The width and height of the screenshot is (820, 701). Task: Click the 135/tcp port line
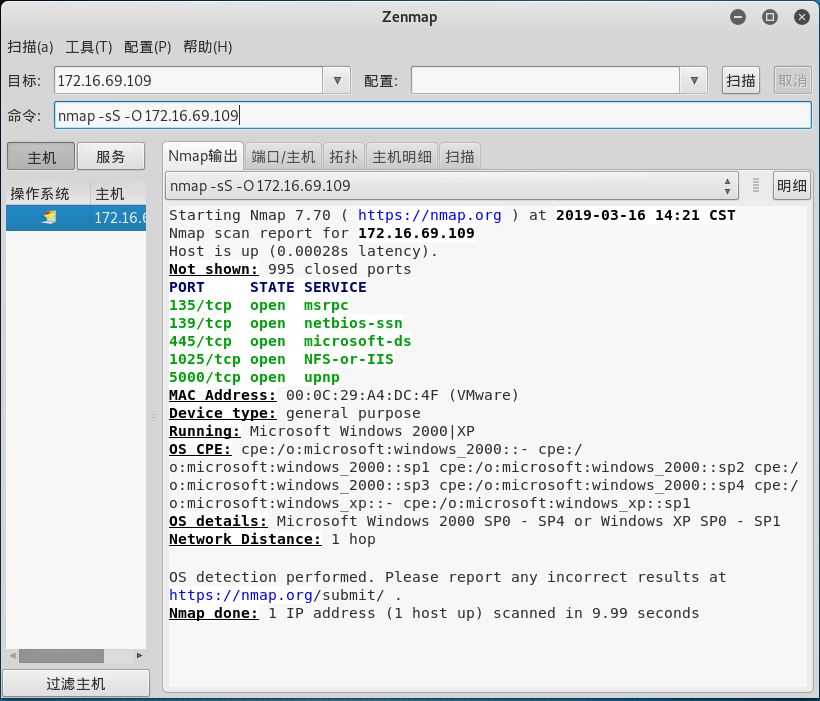258,305
